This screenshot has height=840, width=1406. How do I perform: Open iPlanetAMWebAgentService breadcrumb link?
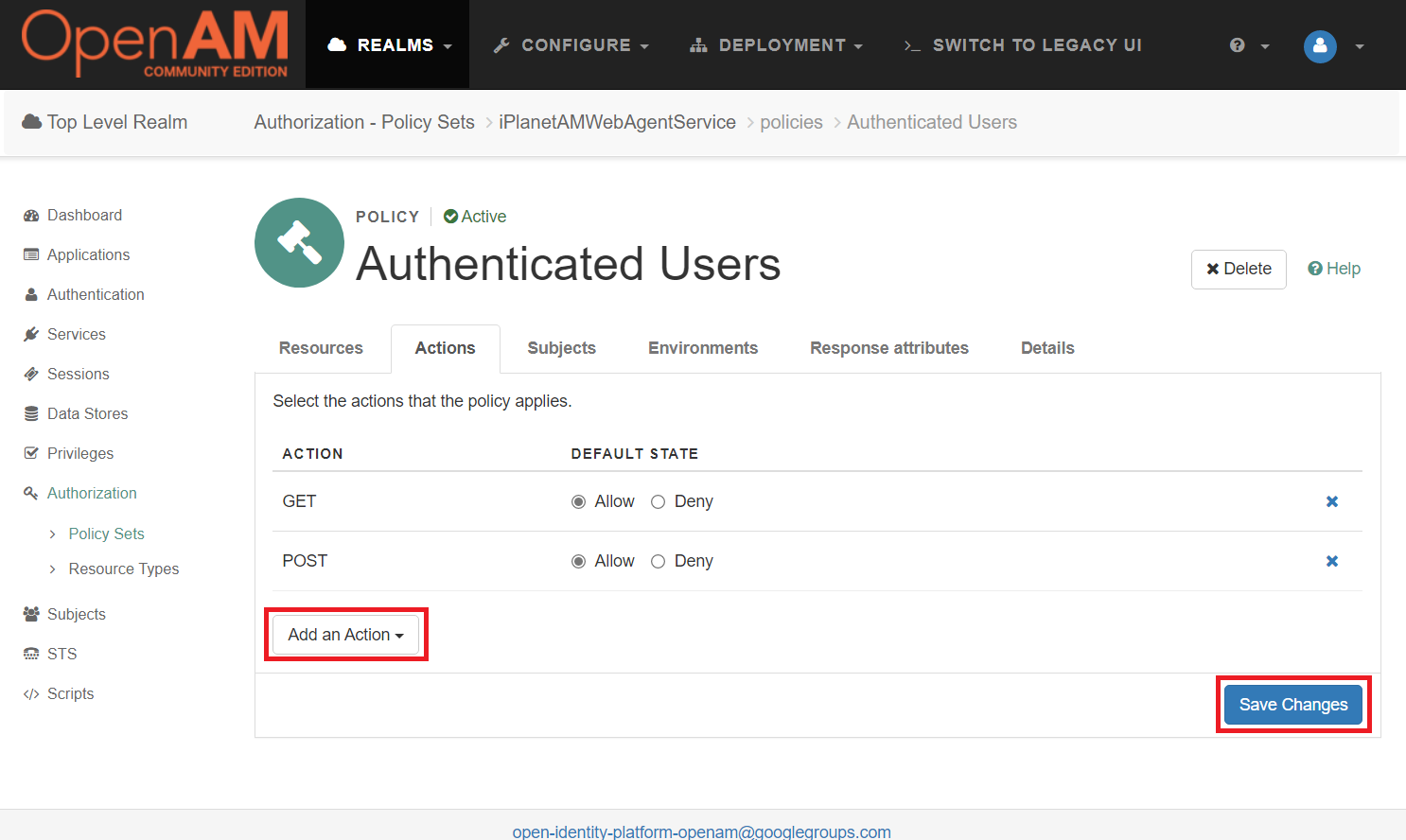coord(617,122)
